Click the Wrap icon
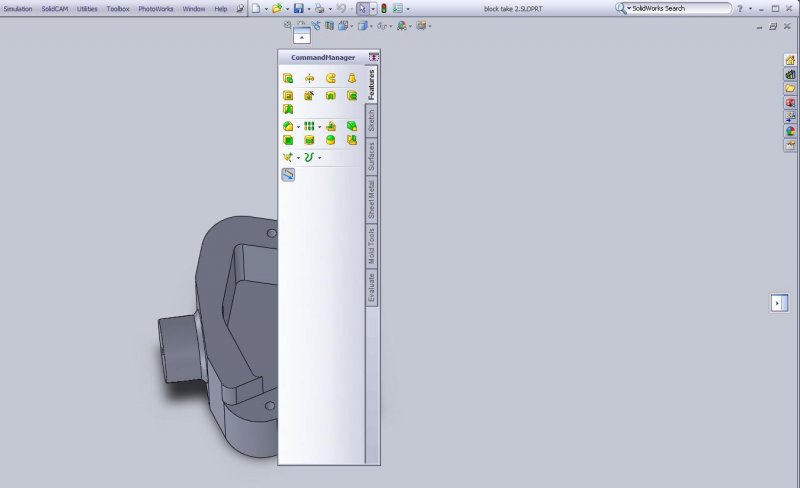800x488 pixels. [309, 140]
